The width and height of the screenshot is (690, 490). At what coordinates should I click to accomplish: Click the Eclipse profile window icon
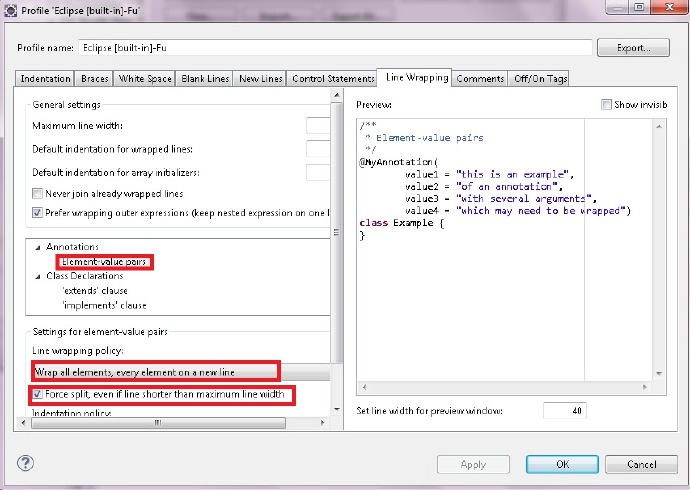10,10
